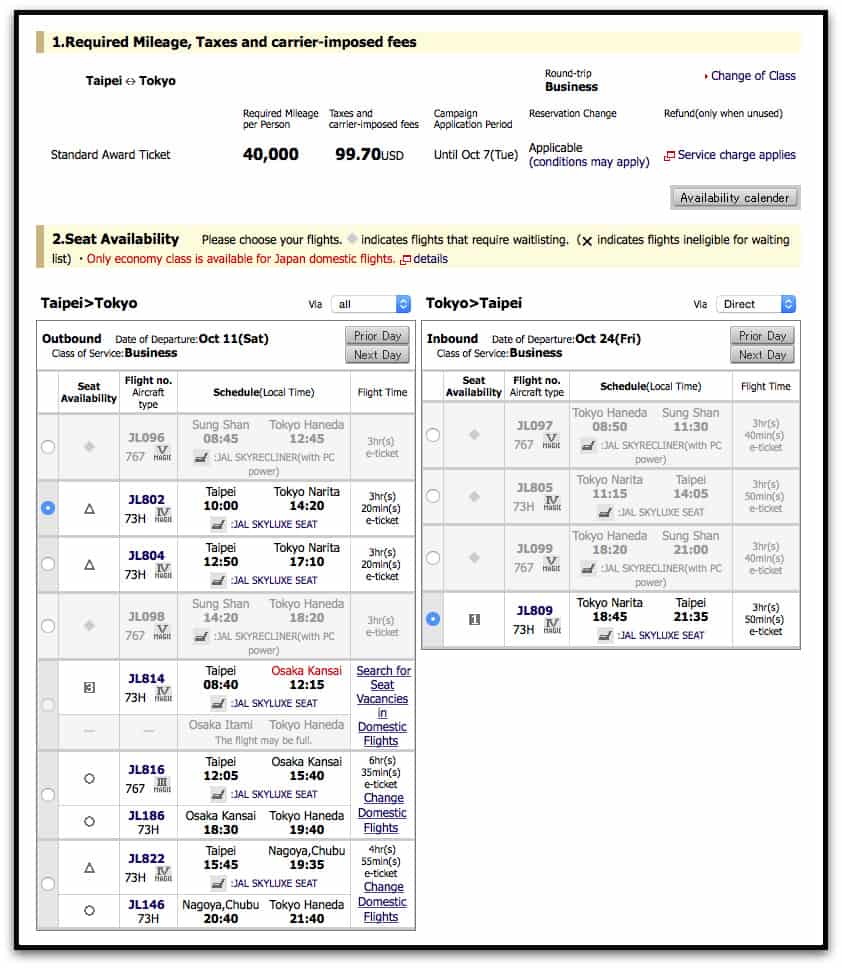The height and width of the screenshot is (968, 842).
Task: Choose the JL804 12:50 flight radio button
Action: coord(48,564)
